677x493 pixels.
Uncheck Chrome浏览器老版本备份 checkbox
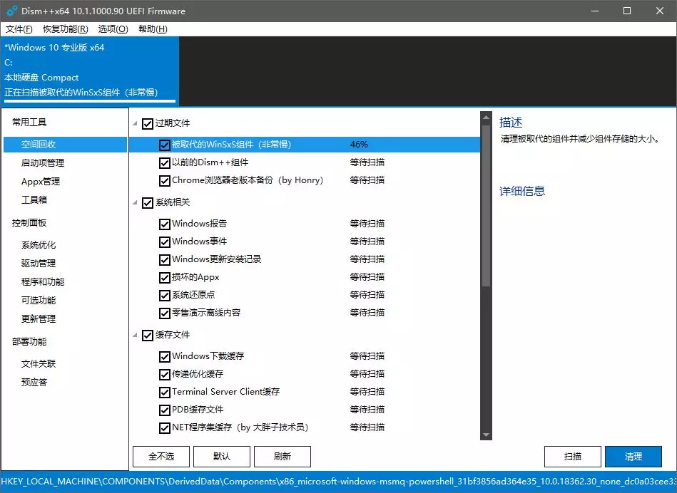click(164, 180)
